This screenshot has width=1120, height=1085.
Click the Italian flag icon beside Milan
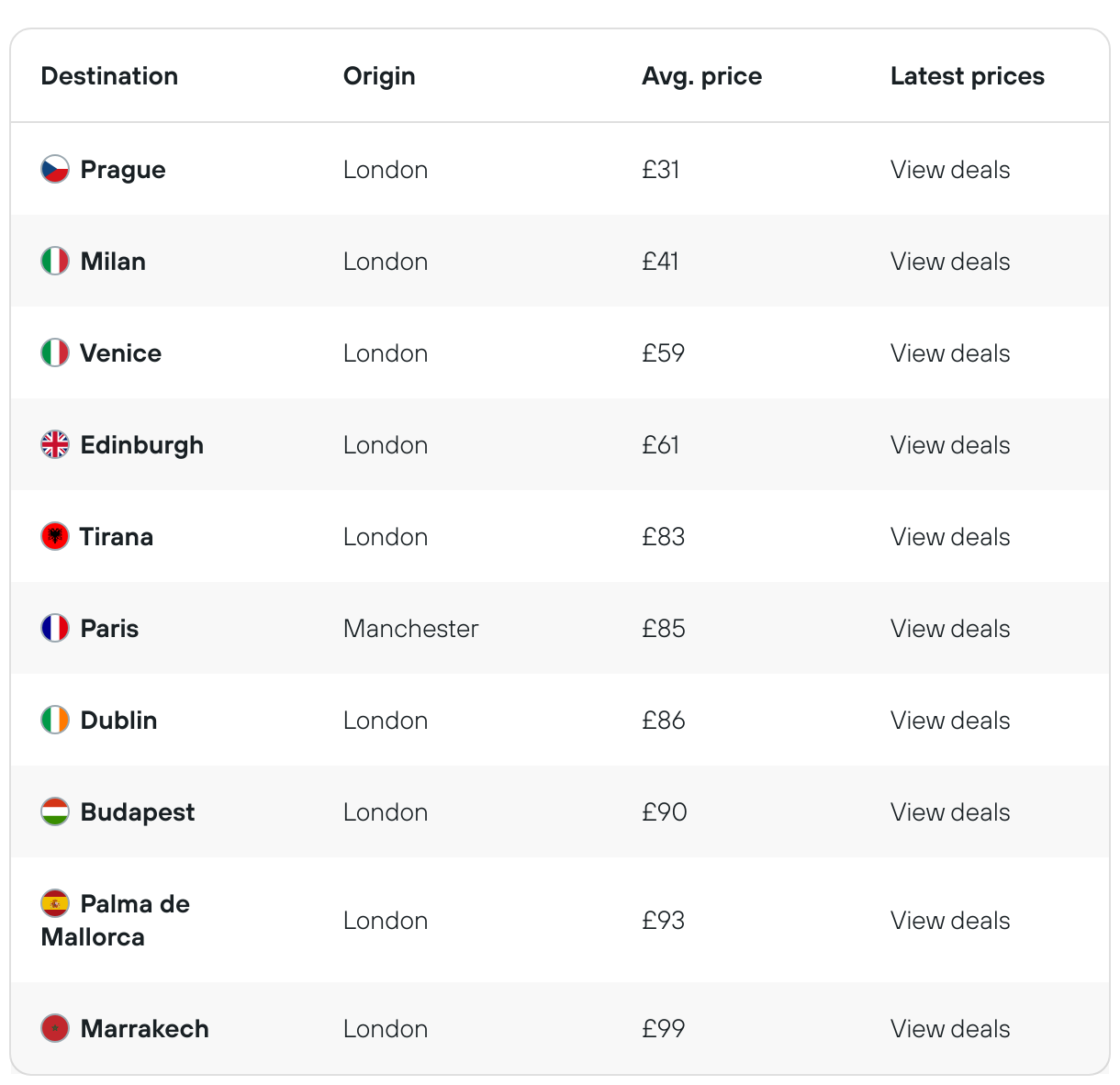pos(55,261)
